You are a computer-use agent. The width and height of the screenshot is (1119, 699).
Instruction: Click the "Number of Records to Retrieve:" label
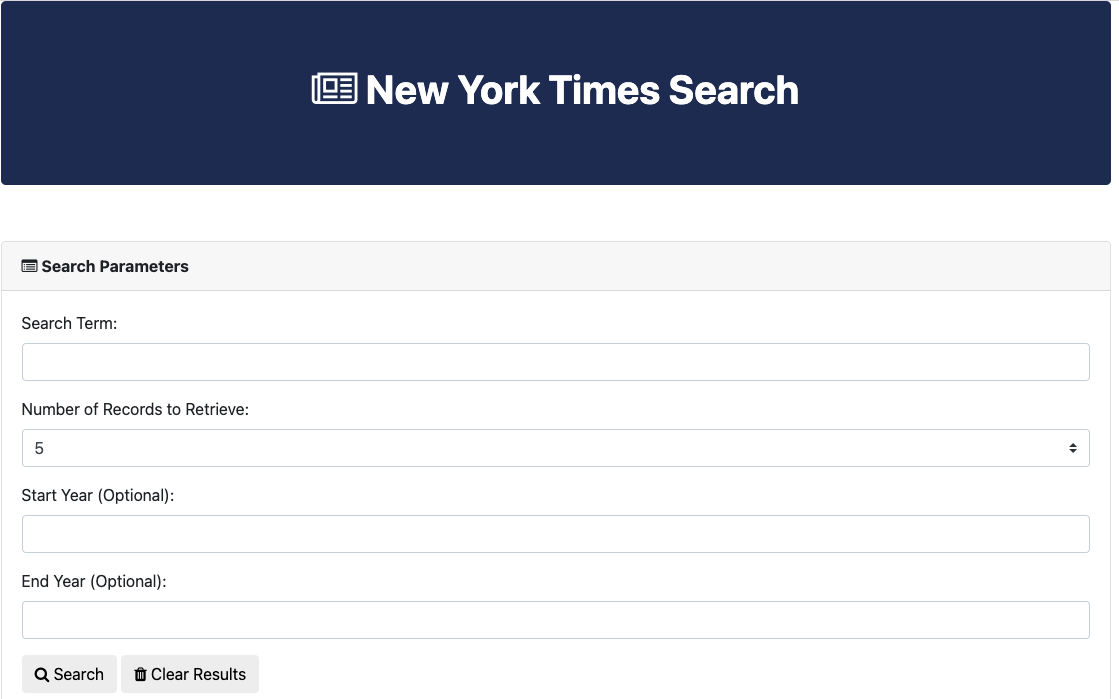pos(135,409)
